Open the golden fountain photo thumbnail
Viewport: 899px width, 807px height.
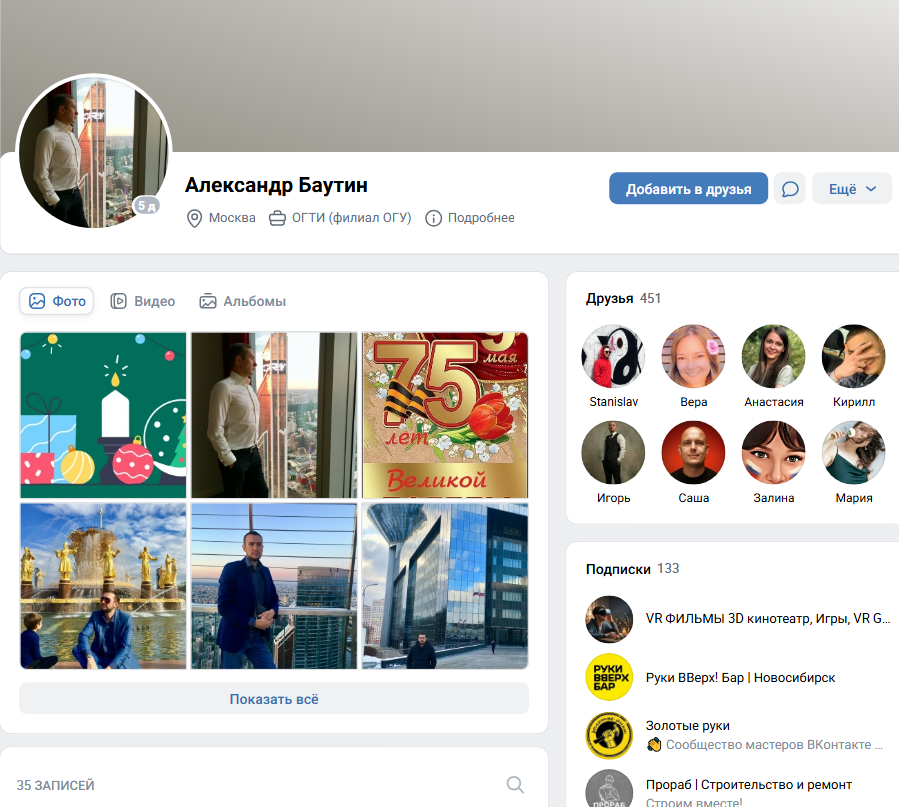click(103, 586)
